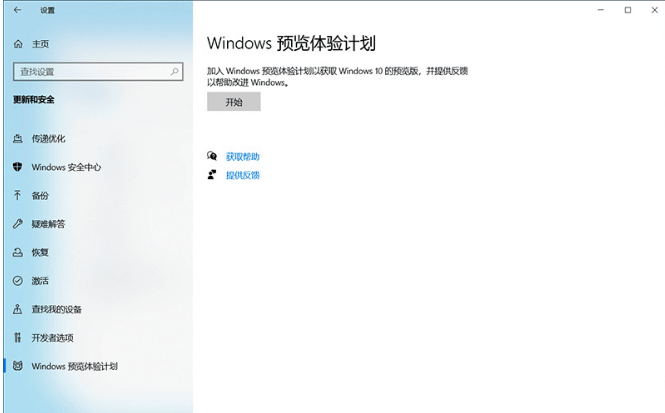Click the 激活 checkmark circle icon

pyautogui.click(x=18, y=281)
